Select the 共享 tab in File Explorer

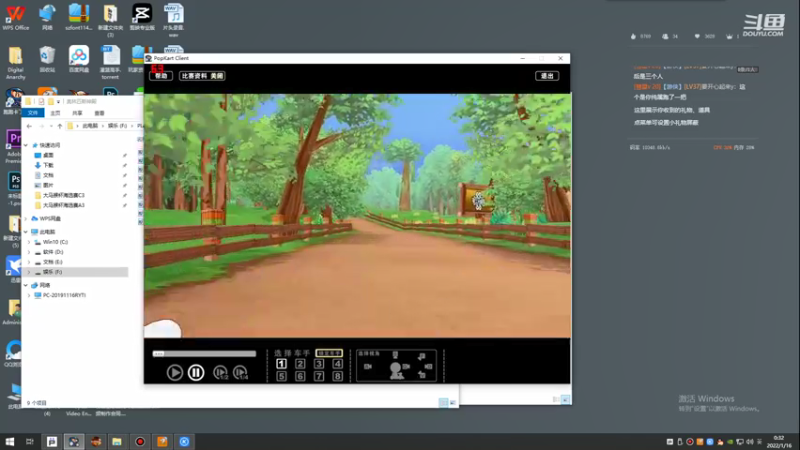point(77,113)
